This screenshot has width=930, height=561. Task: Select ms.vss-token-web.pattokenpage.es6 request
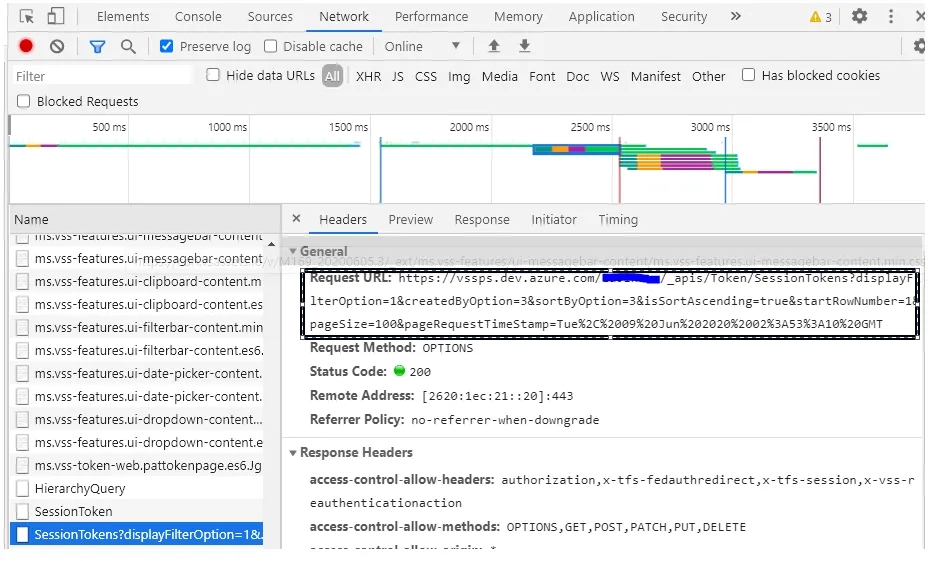(136, 466)
